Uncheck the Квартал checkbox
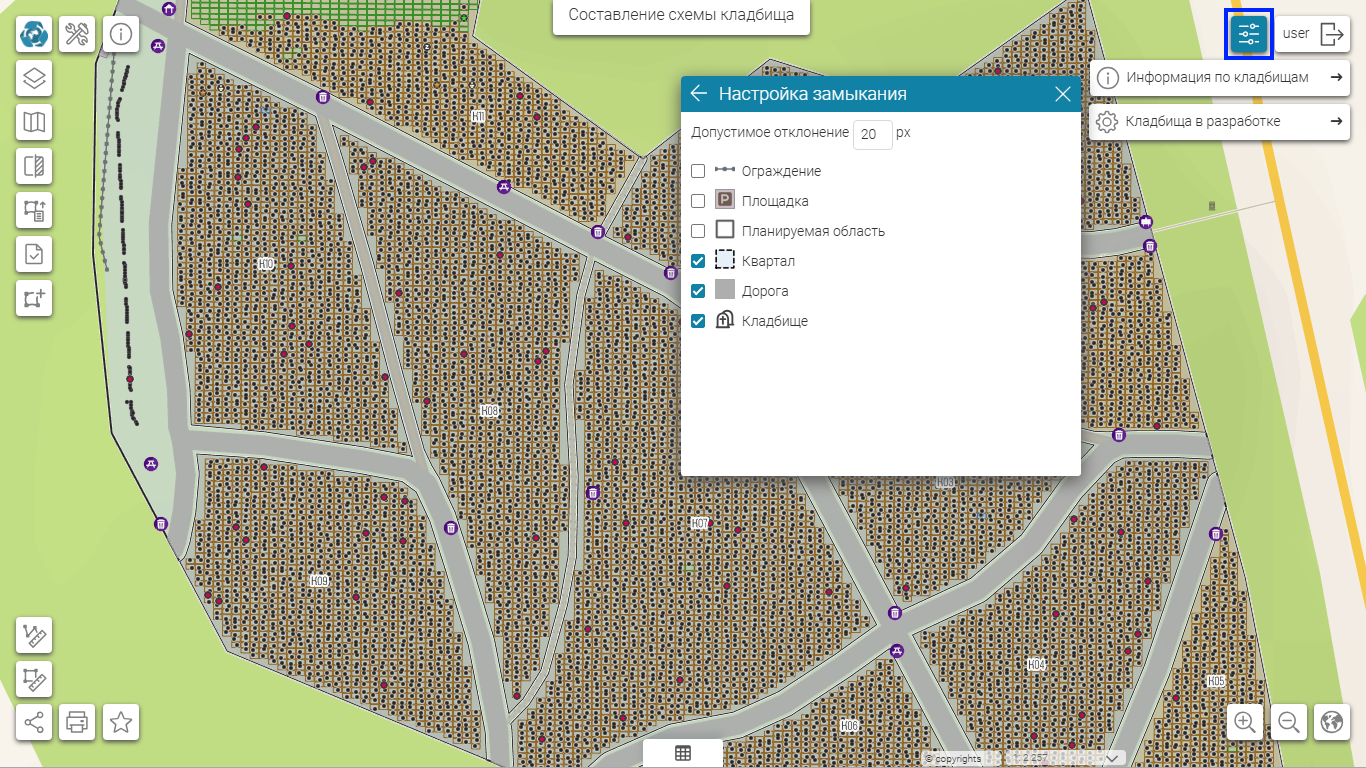 click(x=699, y=261)
